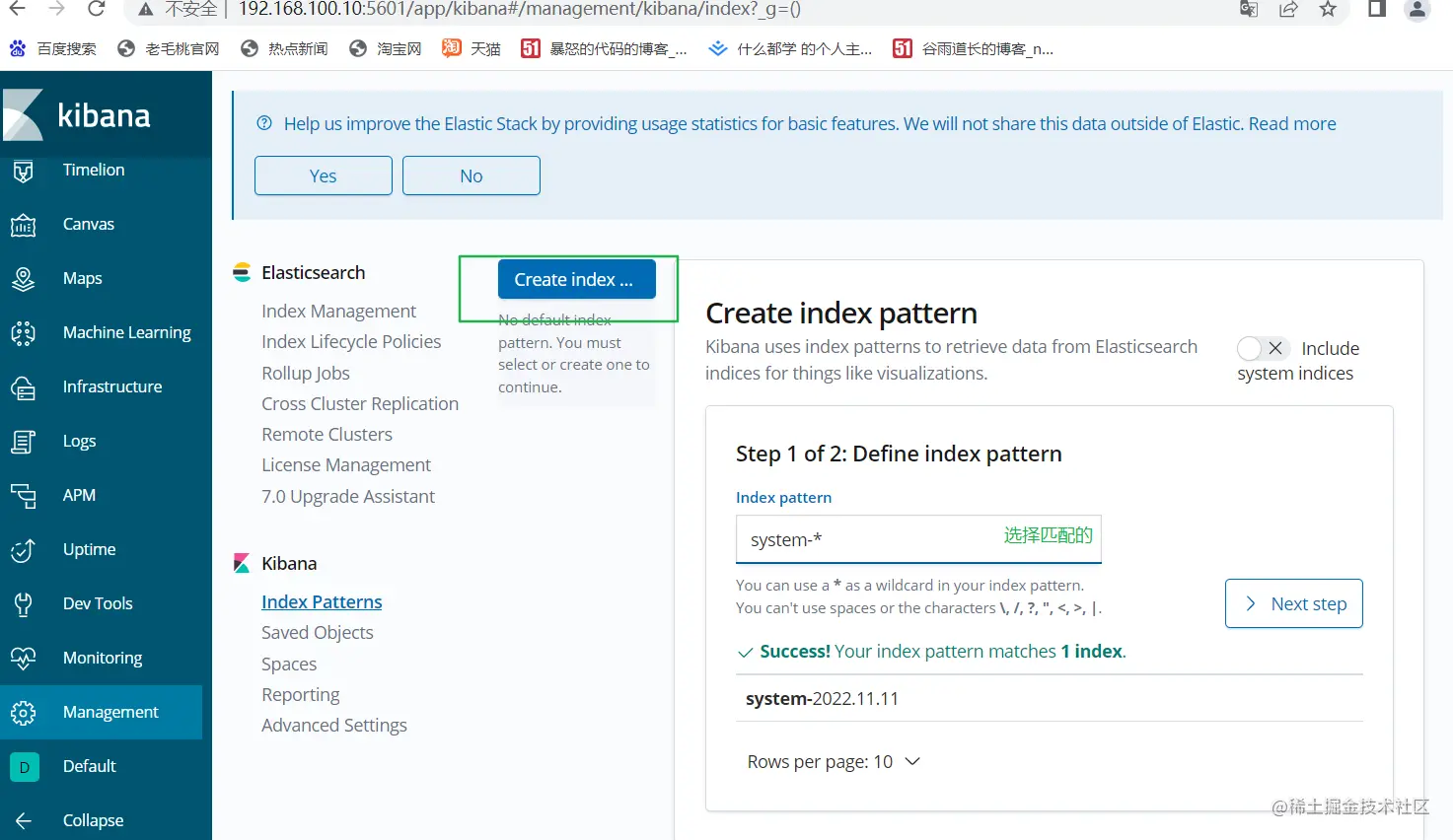Toggle the Include system indices switch
Screen dimensions: 1453x840
point(1263,348)
